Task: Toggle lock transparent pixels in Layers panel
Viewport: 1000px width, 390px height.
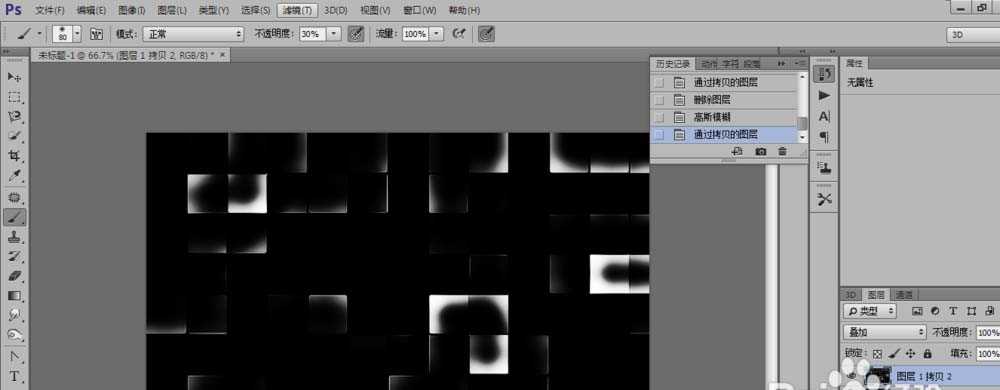Action: click(878, 353)
